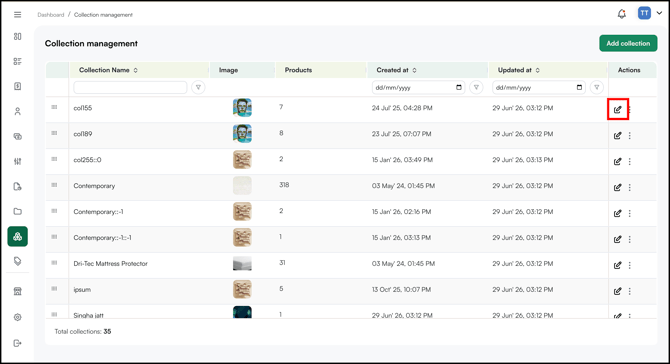The height and width of the screenshot is (364, 670).
Task: Open the notifications bell
Action: click(622, 14)
